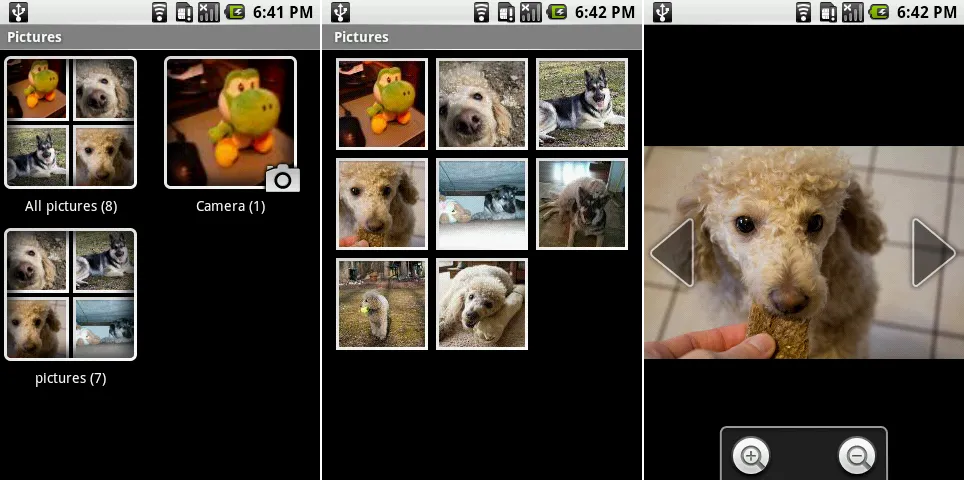Screen dimensions: 964x480
Task: Select husky under the bed grid thumbnail
Action: point(481,204)
